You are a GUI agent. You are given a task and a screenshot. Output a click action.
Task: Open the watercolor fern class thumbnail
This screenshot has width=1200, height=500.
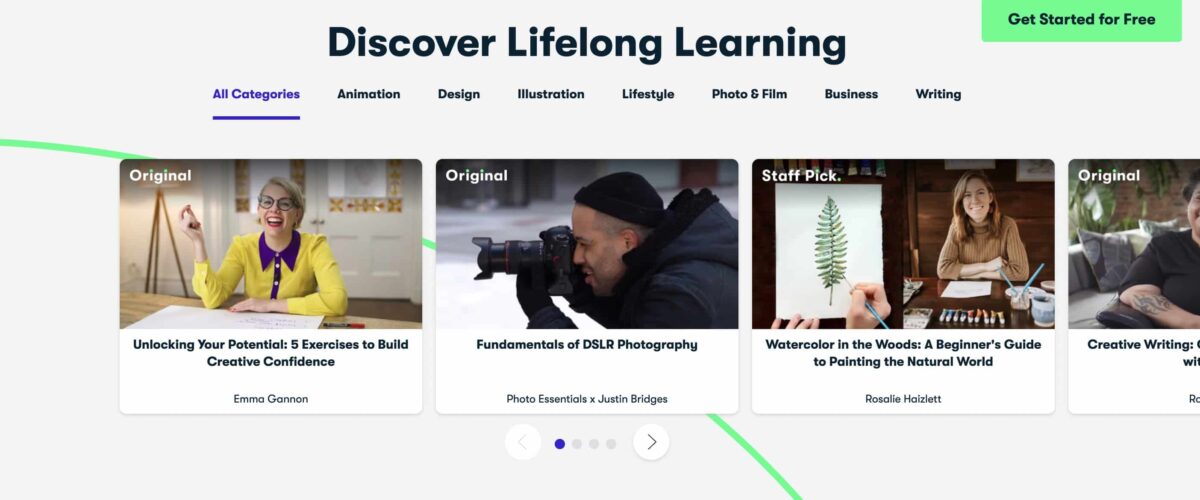click(x=903, y=244)
